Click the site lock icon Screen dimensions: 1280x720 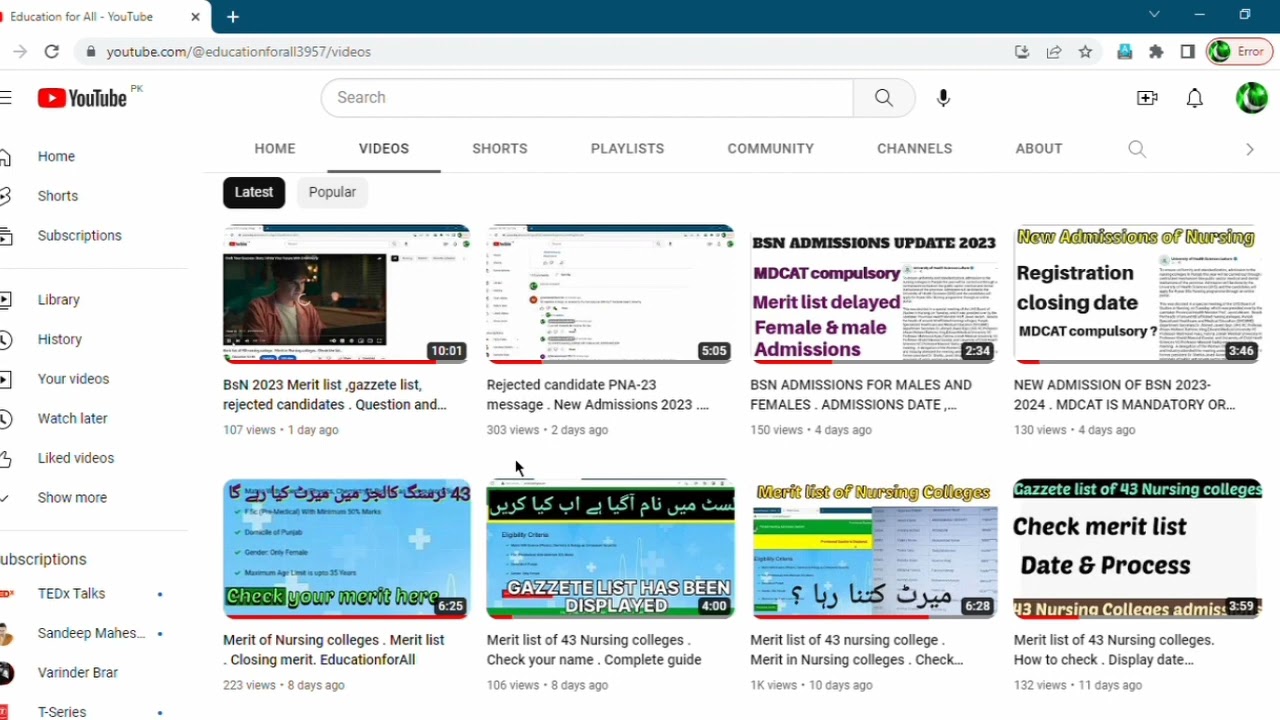click(91, 52)
